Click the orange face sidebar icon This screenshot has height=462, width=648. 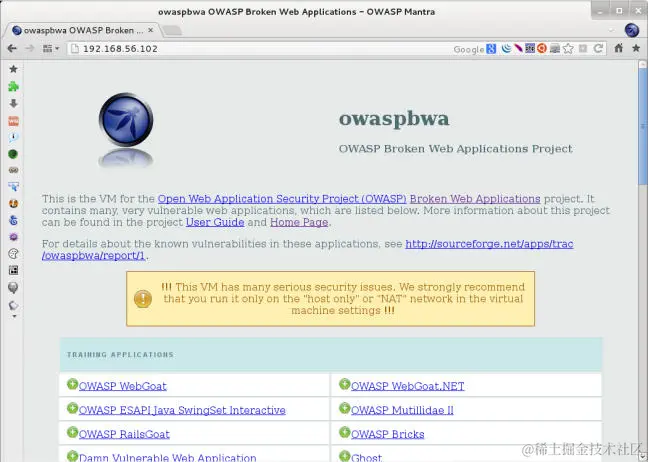click(13, 204)
